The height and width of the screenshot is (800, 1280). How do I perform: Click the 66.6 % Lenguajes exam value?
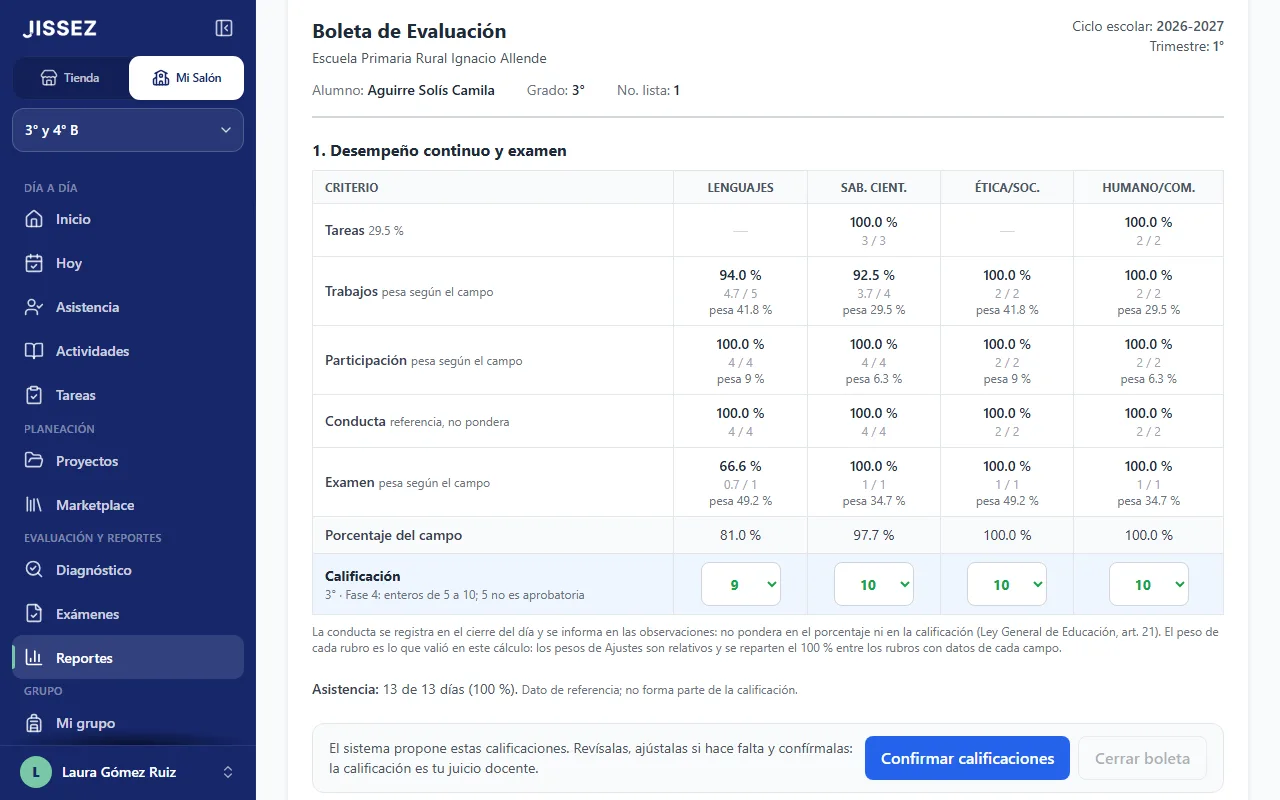pos(740,466)
